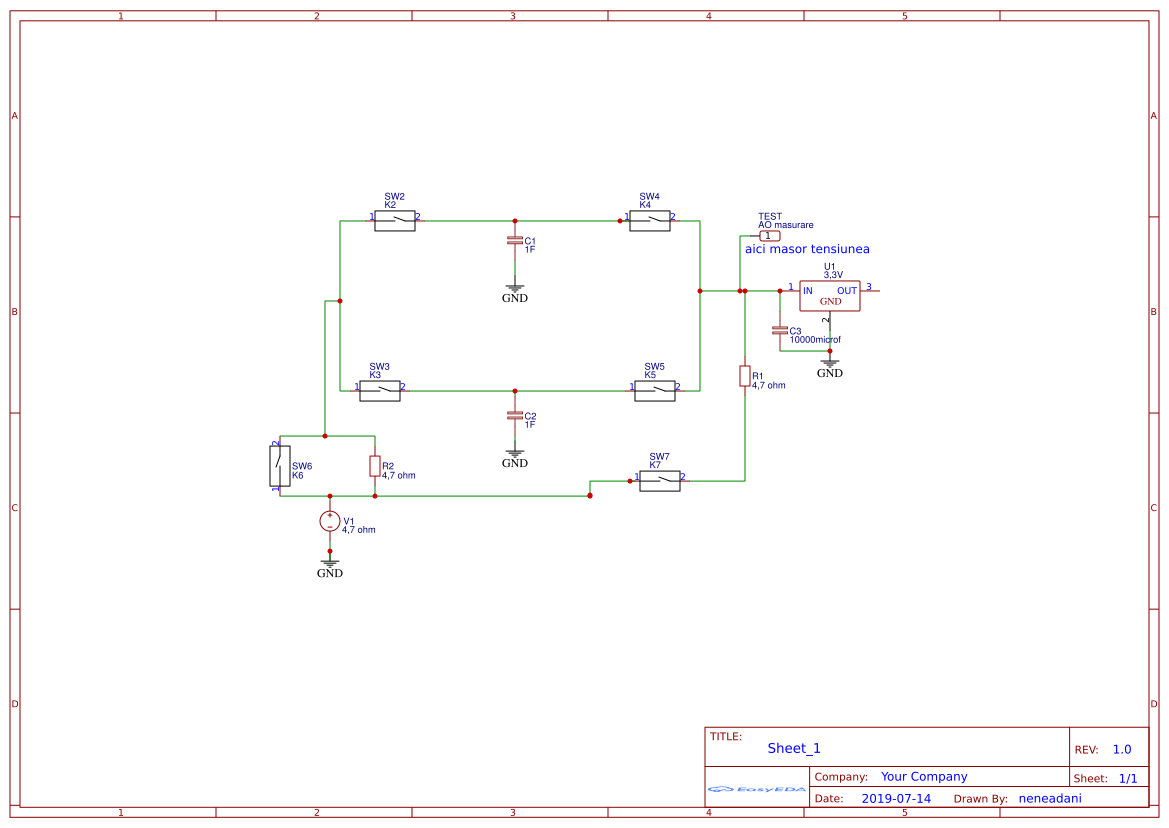This screenshot has height=828, width=1169.
Task: Select the vertical SW6 switch symbol
Action: click(279, 466)
